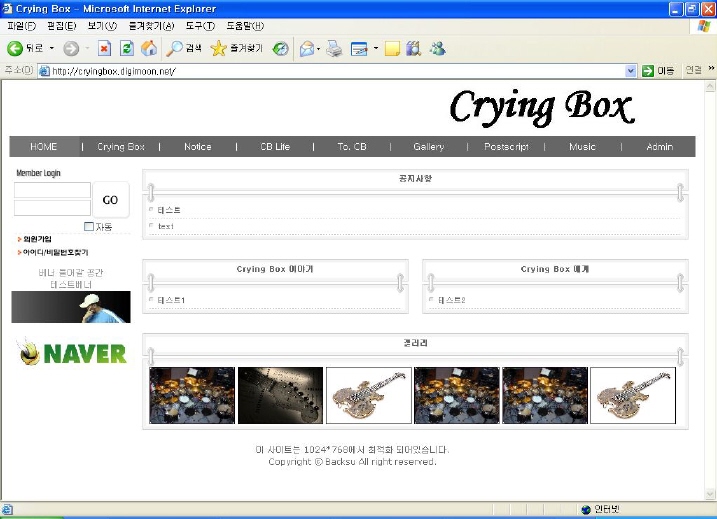Click the browser Back arrow button
The image size is (717, 519).
pyautogui.click(x=15, y=48)
